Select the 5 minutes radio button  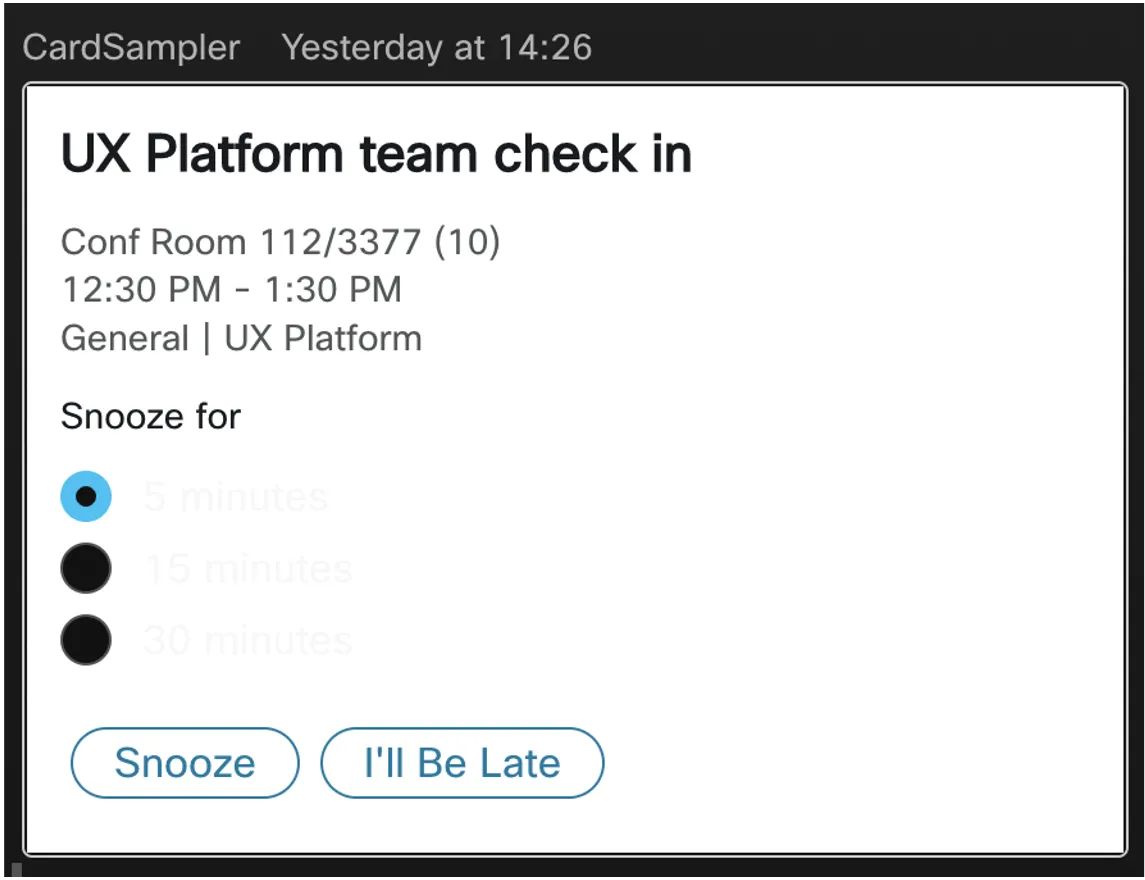pos(86,497)
